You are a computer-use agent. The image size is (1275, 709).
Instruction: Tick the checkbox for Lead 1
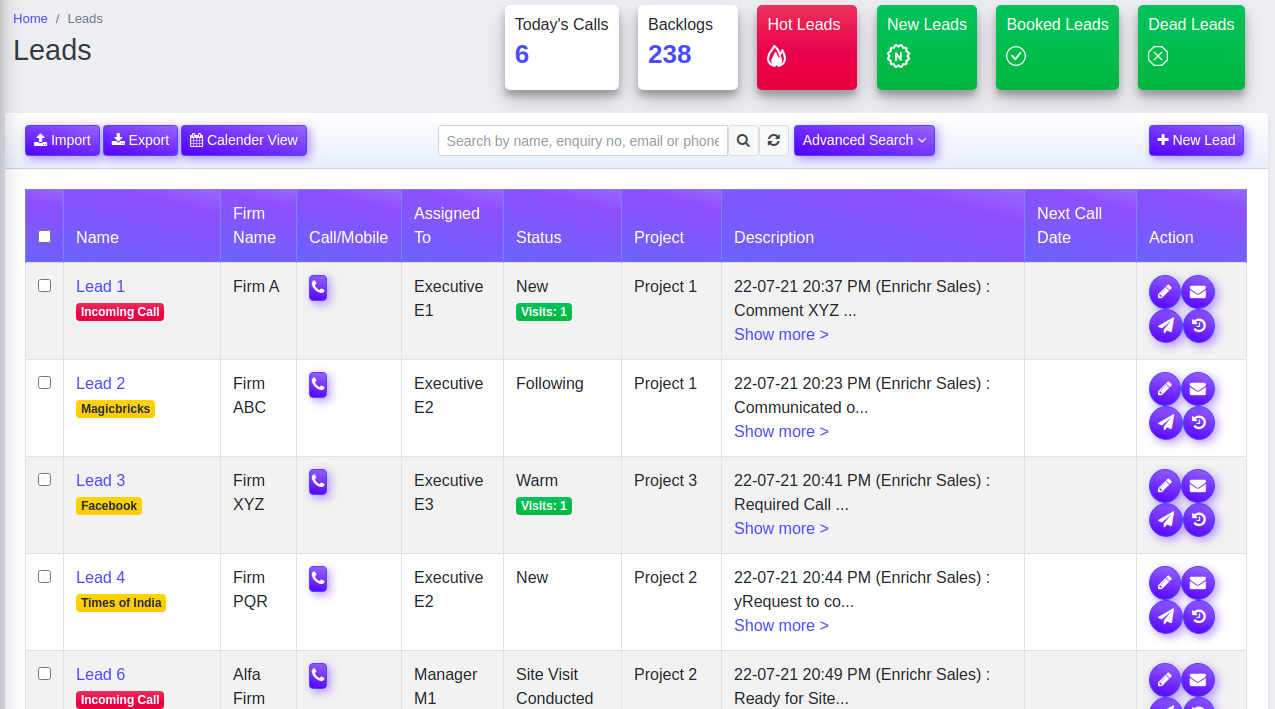44,286
